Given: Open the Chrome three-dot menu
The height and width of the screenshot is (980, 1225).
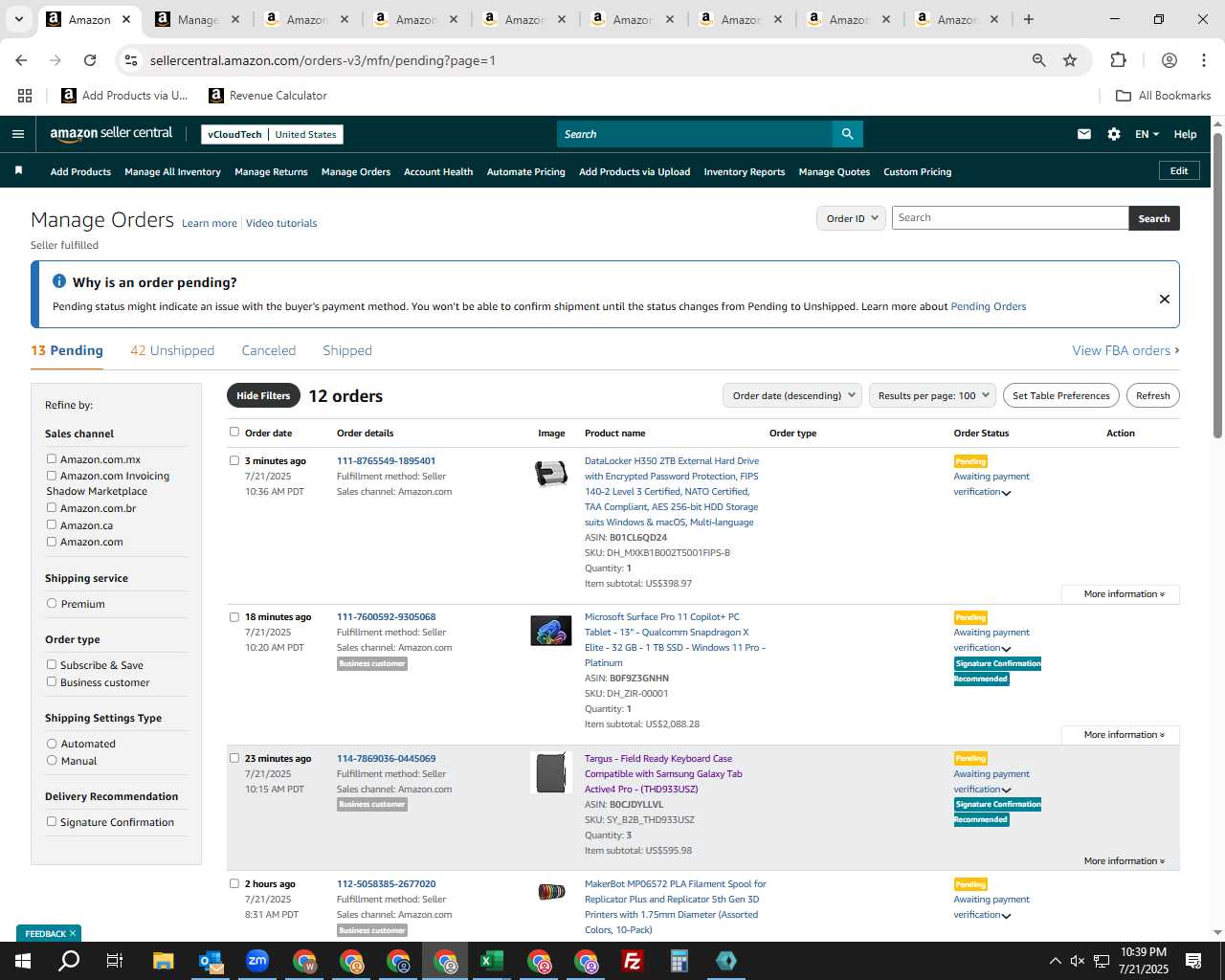Looking at the screenshot, I should (1203, 60).
